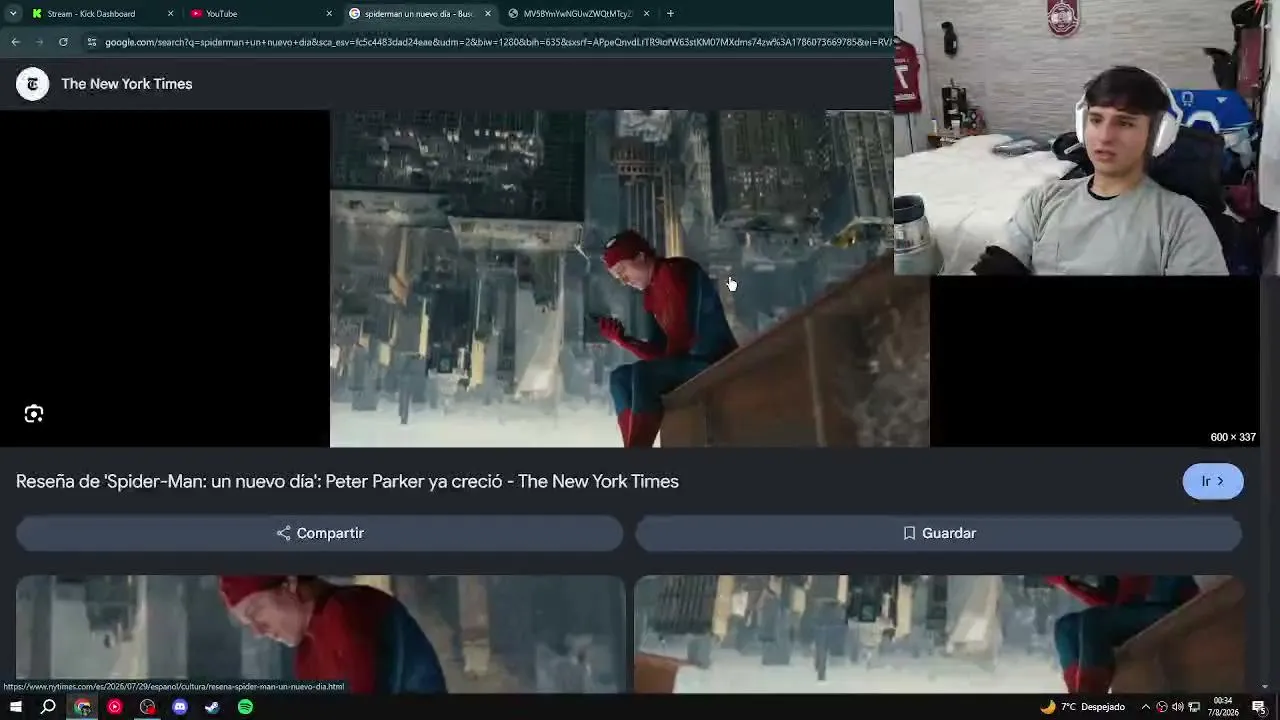Open the notification center icon

[x=1260, y=707]
